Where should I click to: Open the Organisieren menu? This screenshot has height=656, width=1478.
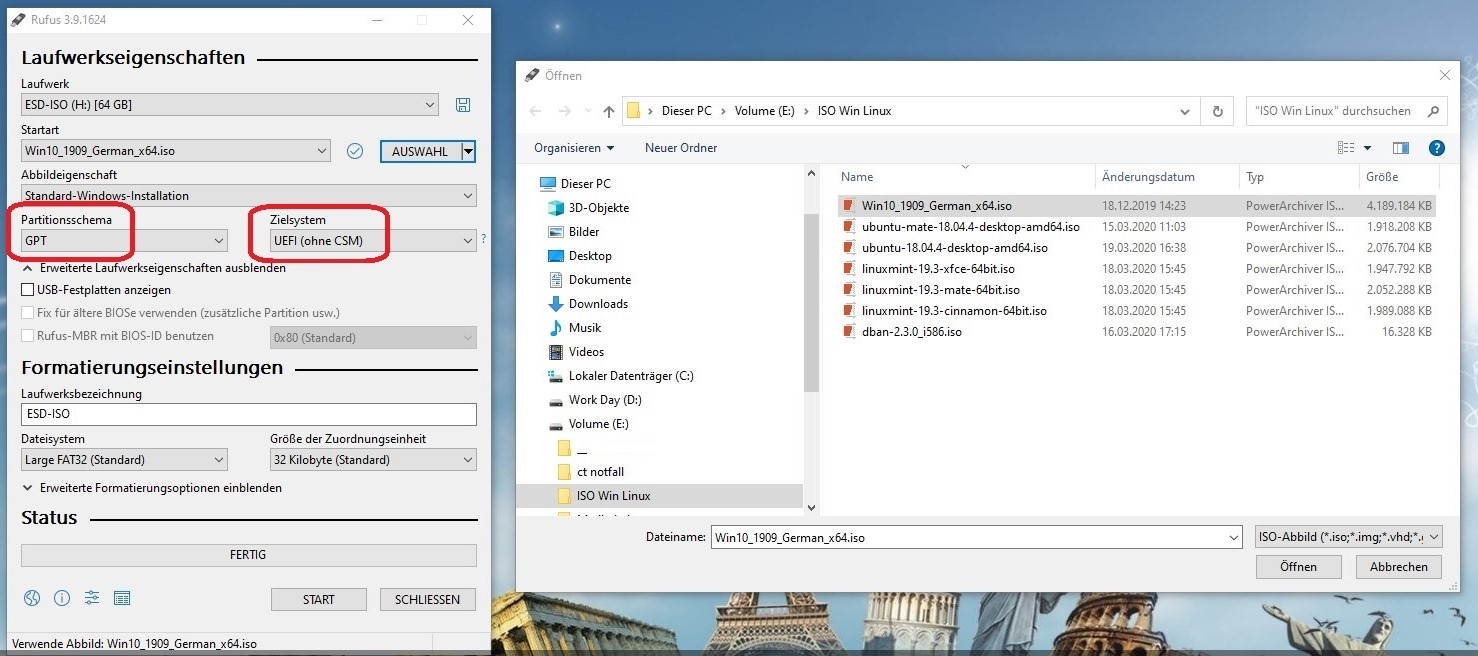(574, 148)
